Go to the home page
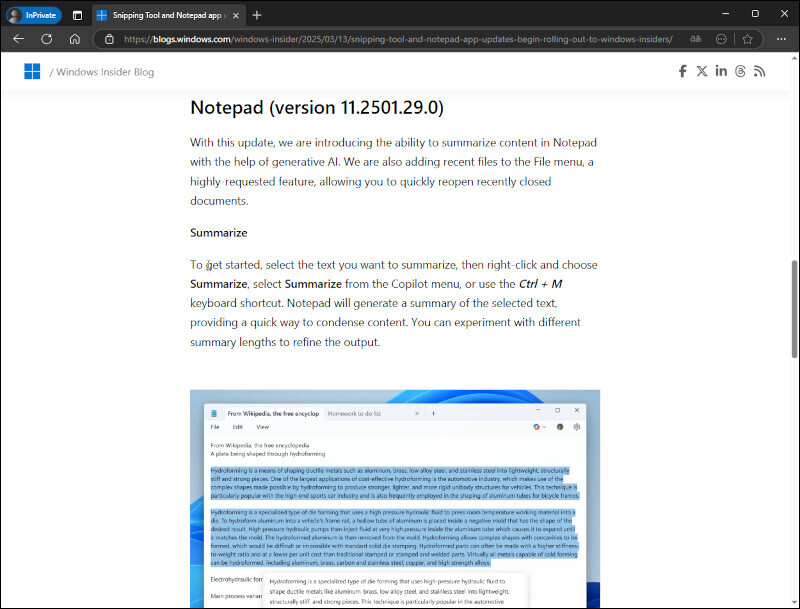Image resolution: width=800 pixels, height=609 pixels. pos(74,39)
